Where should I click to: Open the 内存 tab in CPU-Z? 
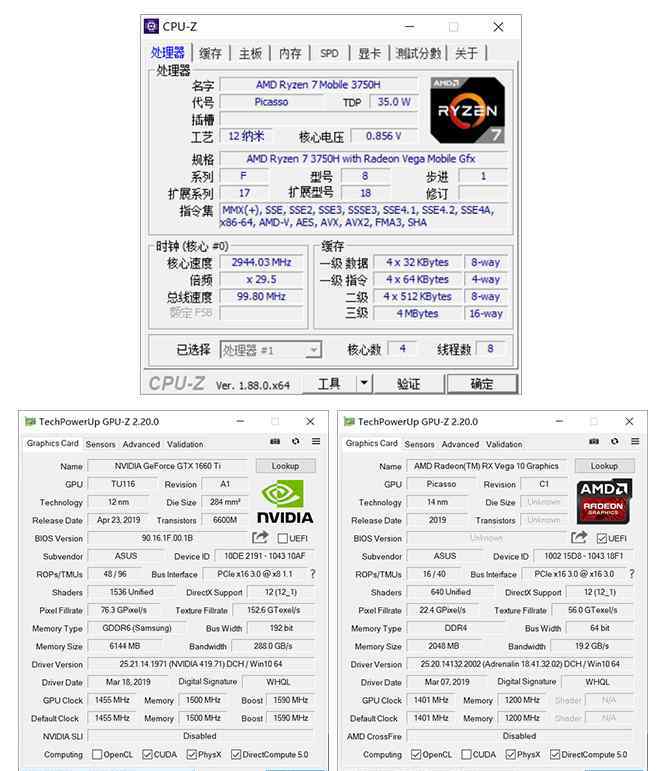[x=290, y=54]
